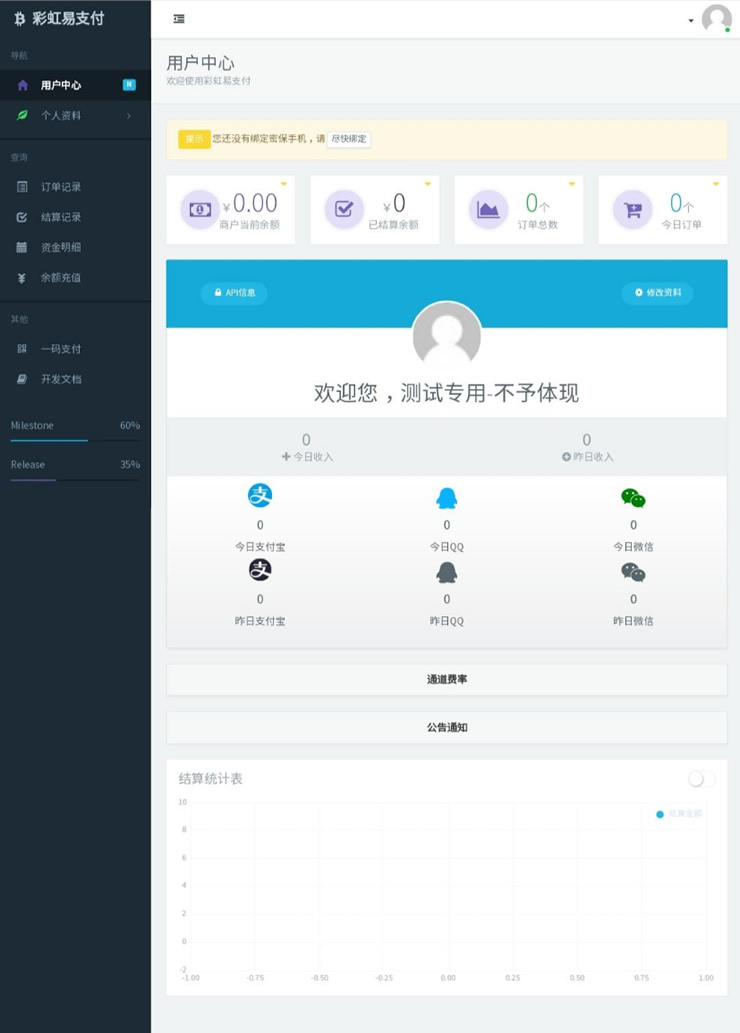The width and height of the screenshot is (740, 1033).
Task: Toggle the 结算统计表 switch
Action: tap(701, 779)
